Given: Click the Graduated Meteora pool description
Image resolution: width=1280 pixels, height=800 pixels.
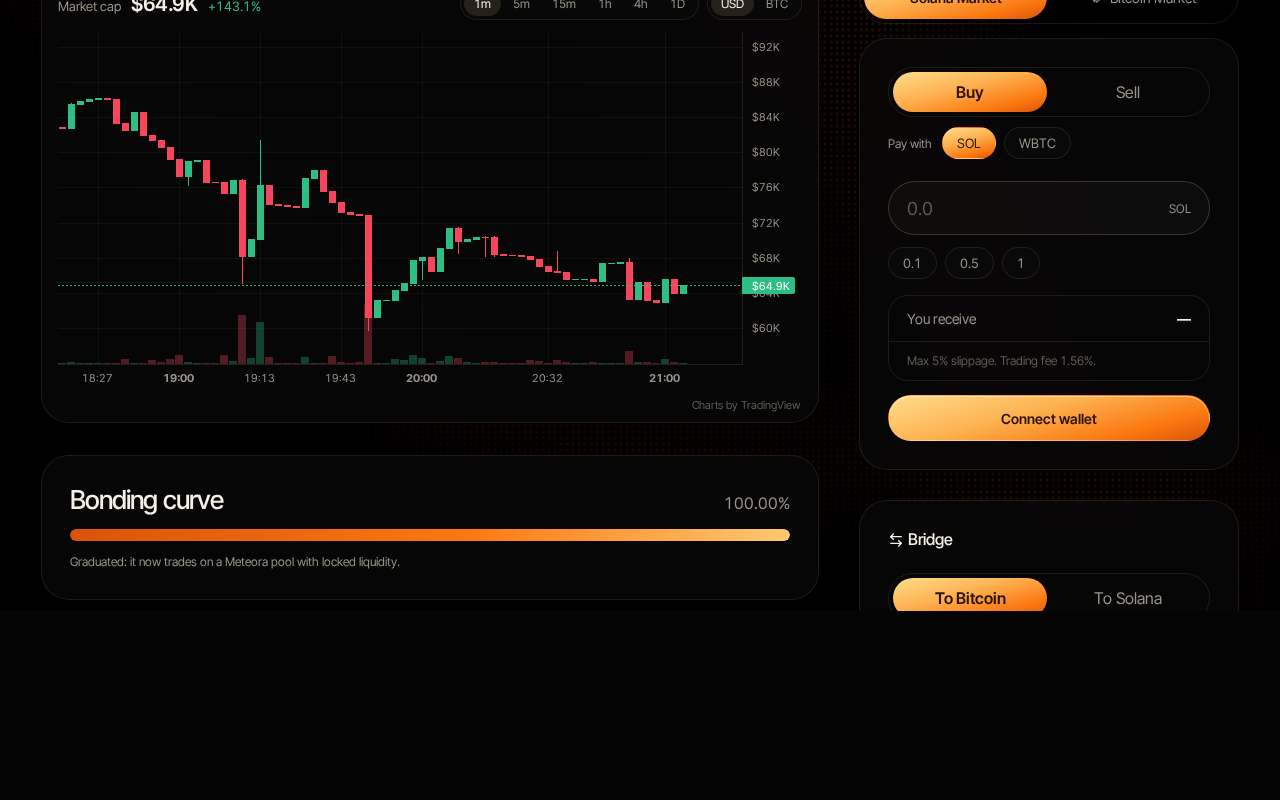Looking at the screenshot, I should [235, 562].
